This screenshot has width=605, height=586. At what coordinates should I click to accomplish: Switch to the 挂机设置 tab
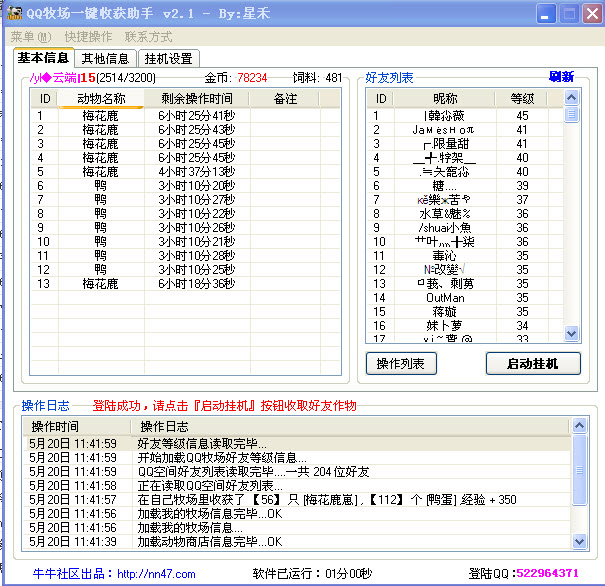pyautogui.click(x=167, y=59)
